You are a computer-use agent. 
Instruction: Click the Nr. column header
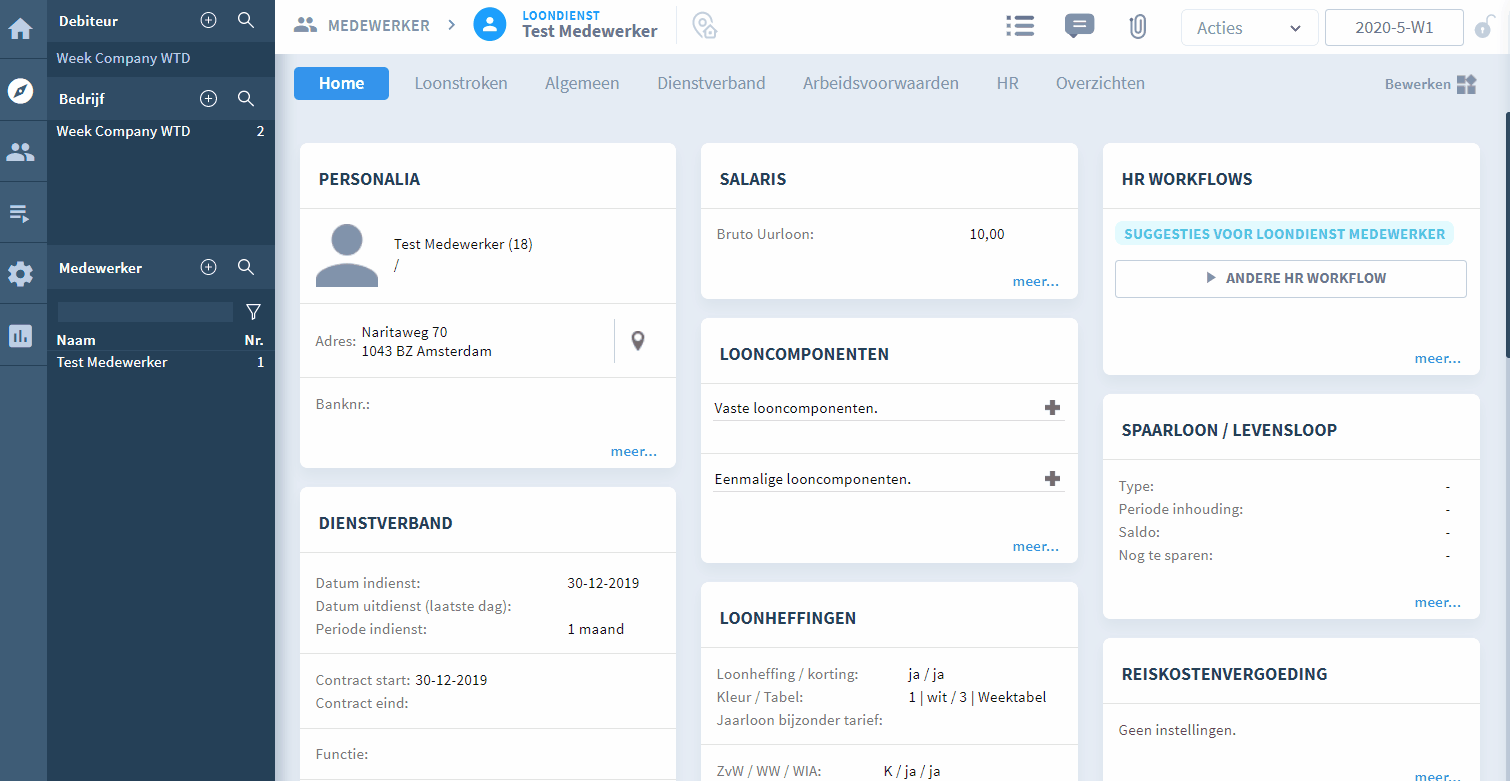254,340
